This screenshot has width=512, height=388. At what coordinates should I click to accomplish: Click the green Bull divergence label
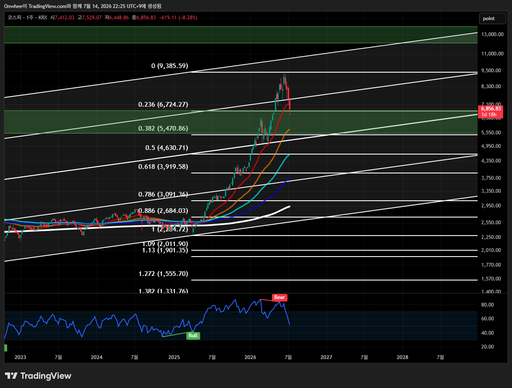(193, 336)
